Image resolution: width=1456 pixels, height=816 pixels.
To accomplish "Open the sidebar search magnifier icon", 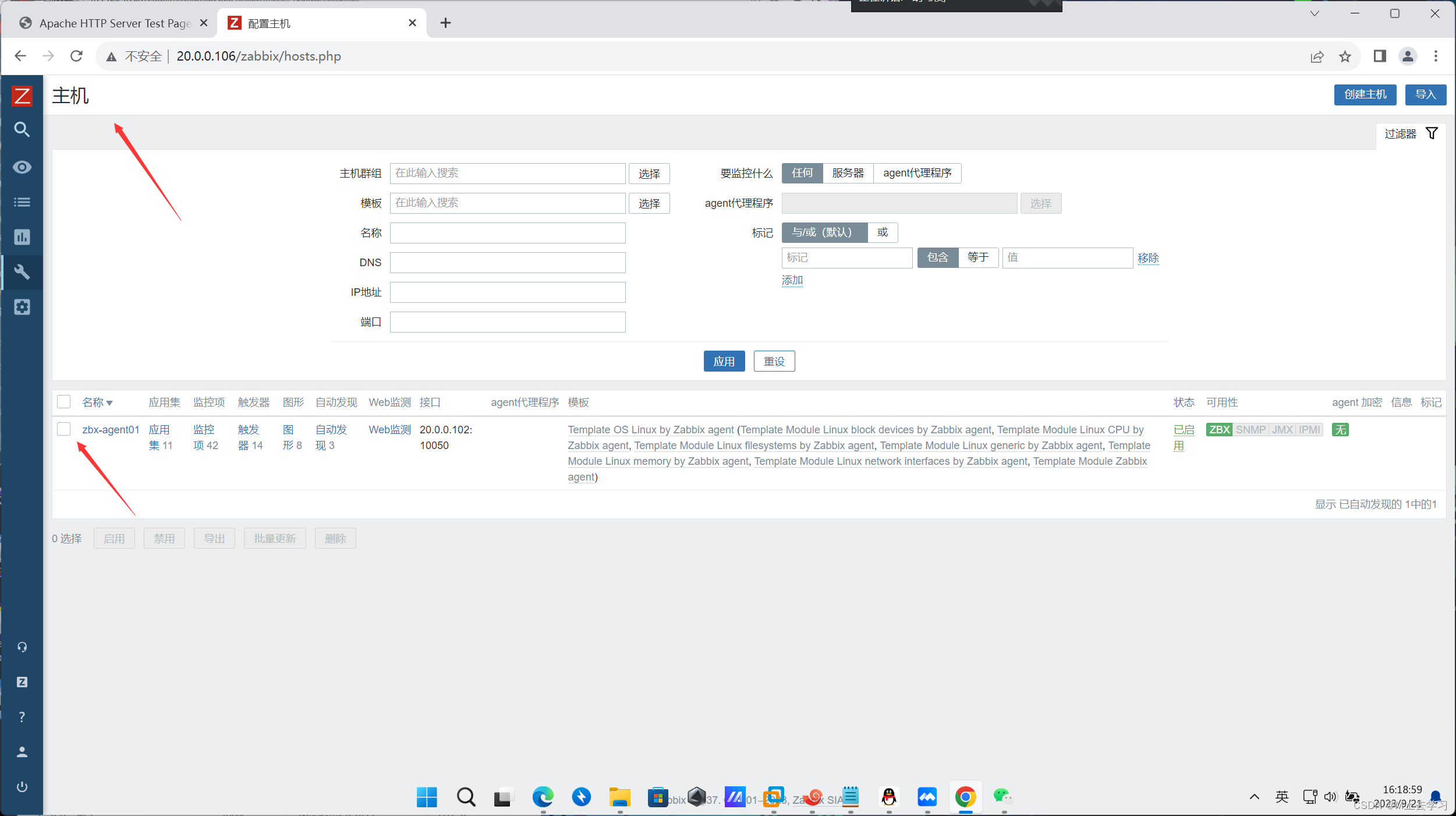I will click(22, 129).
